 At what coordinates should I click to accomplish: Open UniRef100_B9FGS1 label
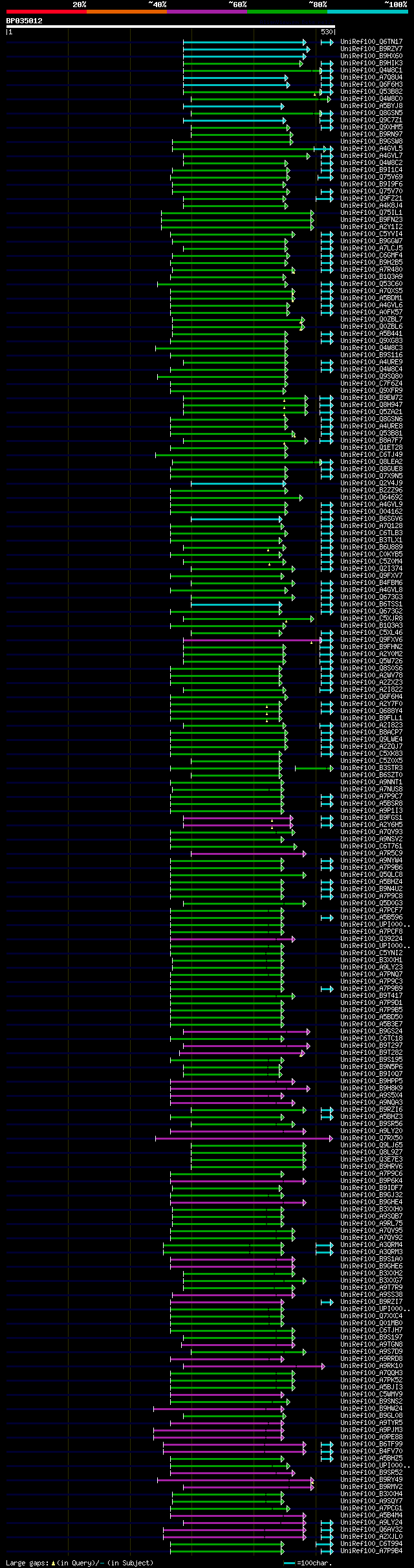(371, 818)
